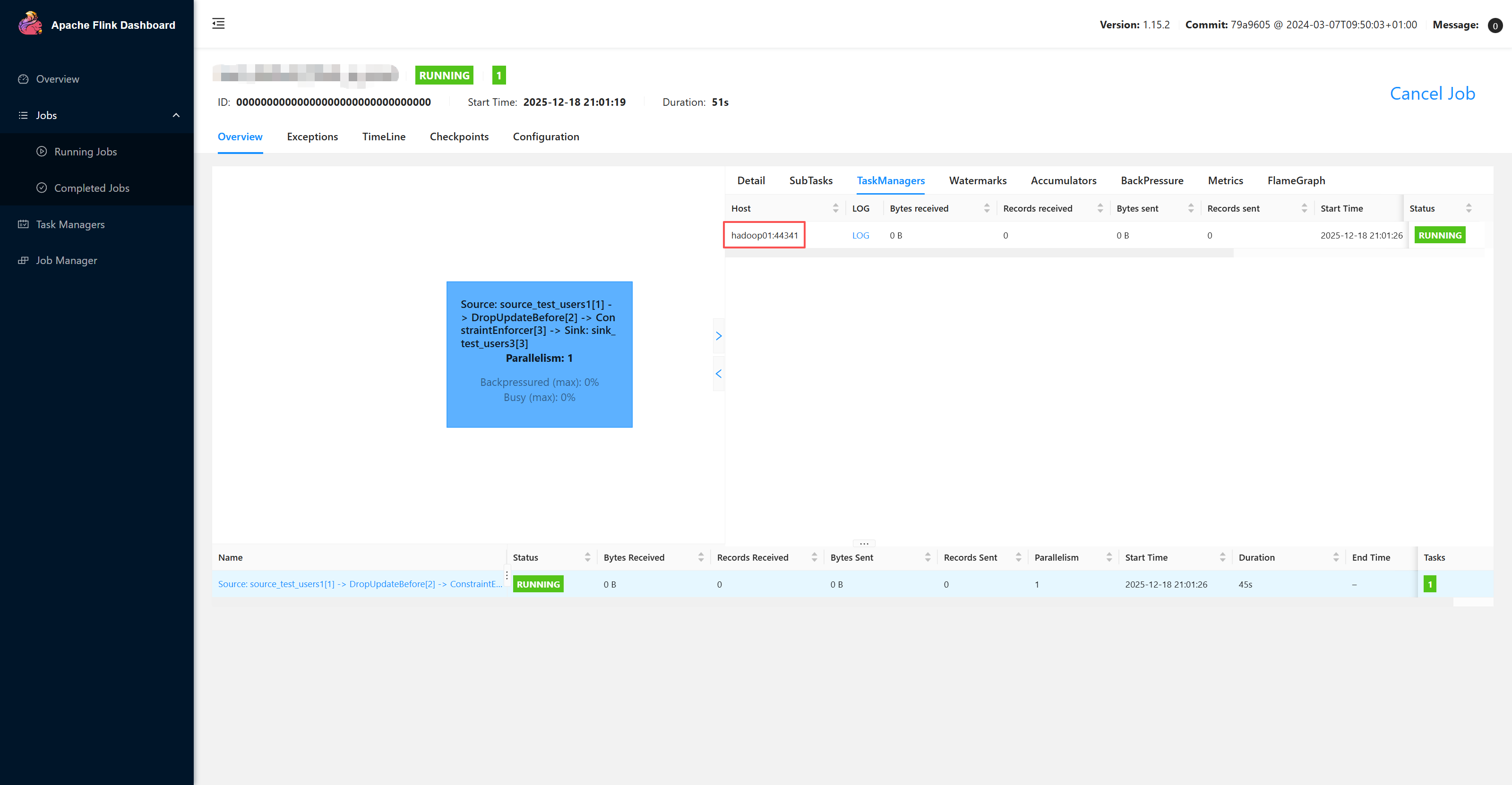The height and width of the screenshot is (785, 1512).
Task: Click the Flink squirrel logo
Action: click(30, 24)
